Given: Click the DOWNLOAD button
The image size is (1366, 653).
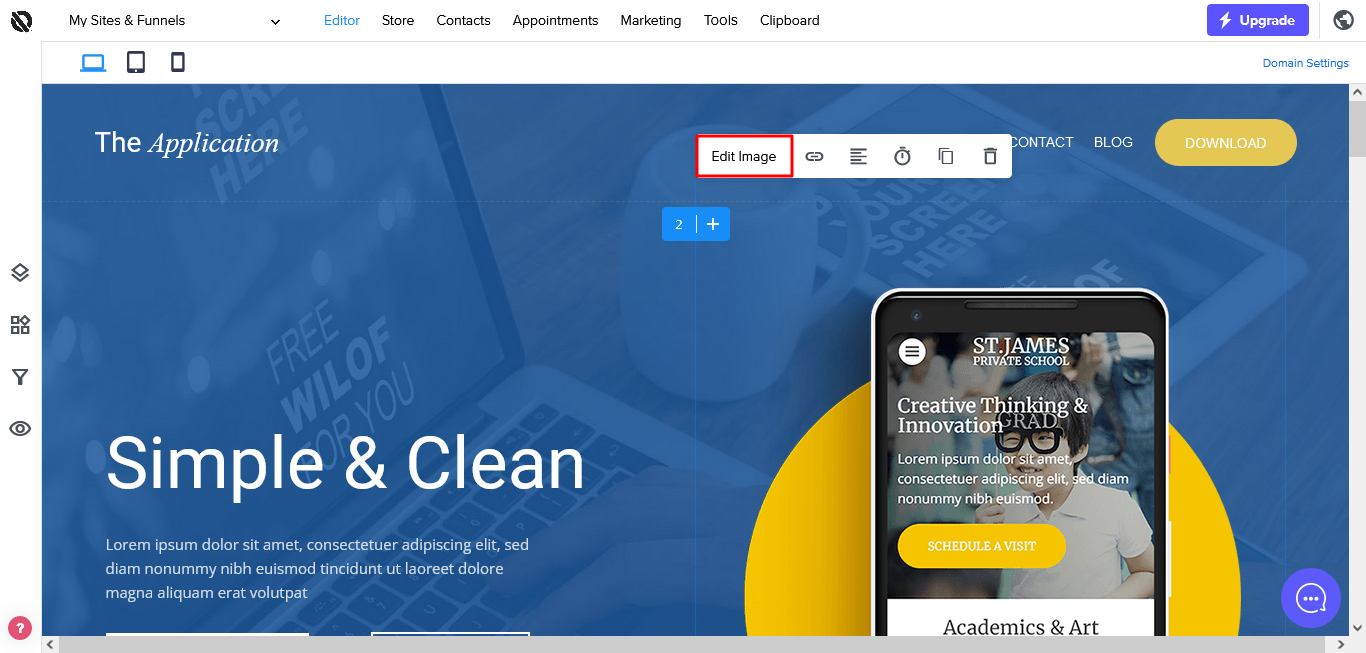Looking at the screenshot, I should tap(1226, 143).
